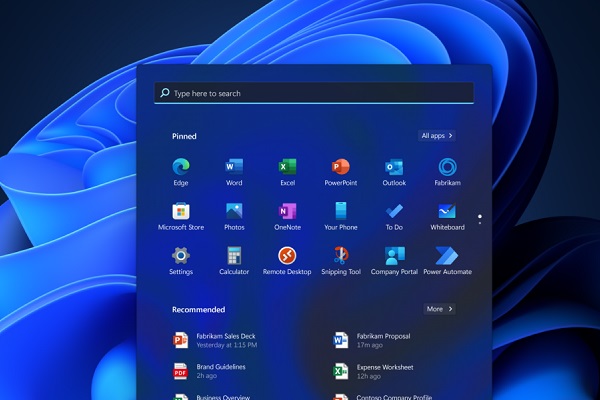
Task: Open Outlook pinned app
Action: coord(394,172)
